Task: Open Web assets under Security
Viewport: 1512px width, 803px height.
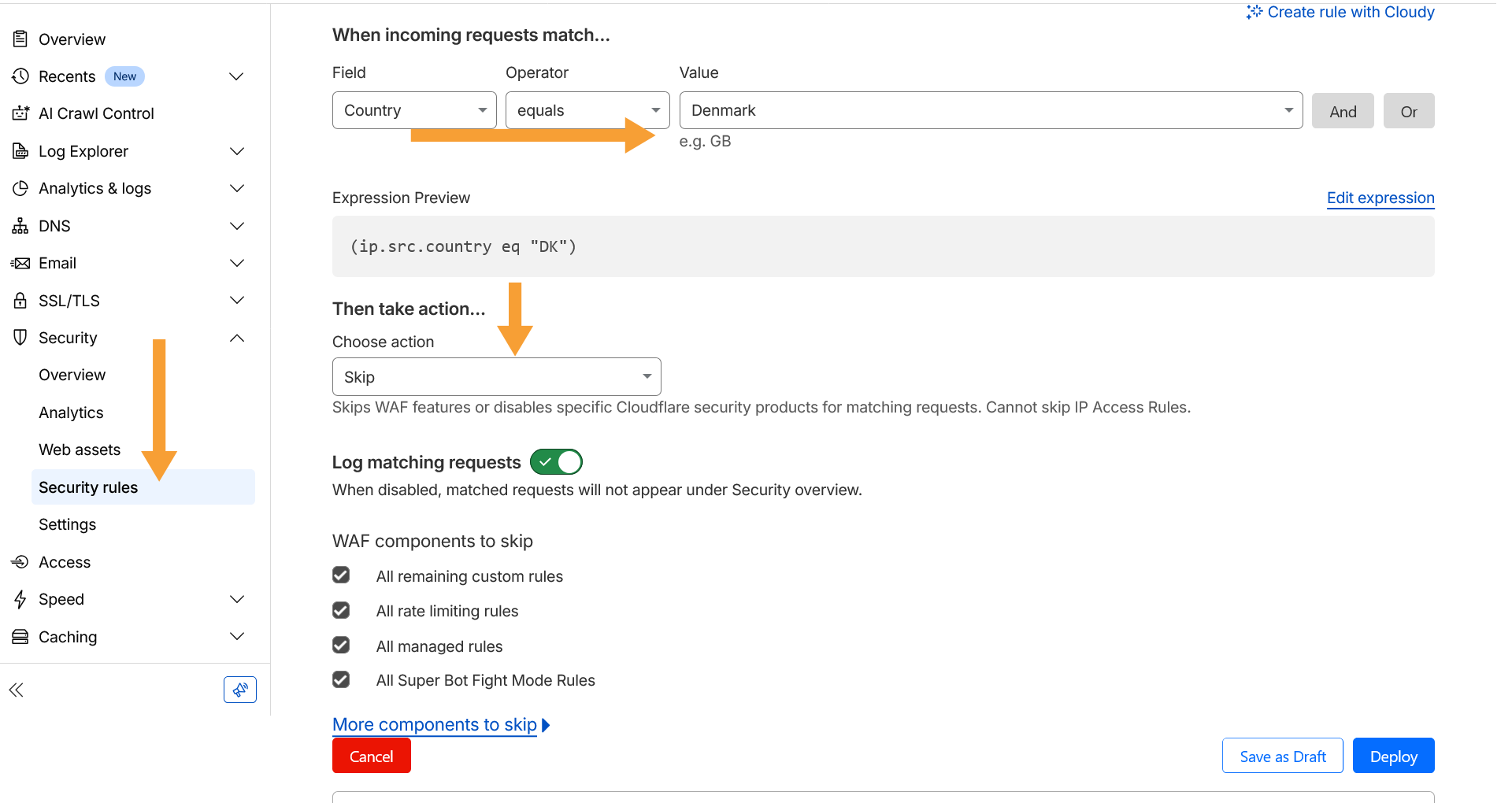Action: (80, 450)
